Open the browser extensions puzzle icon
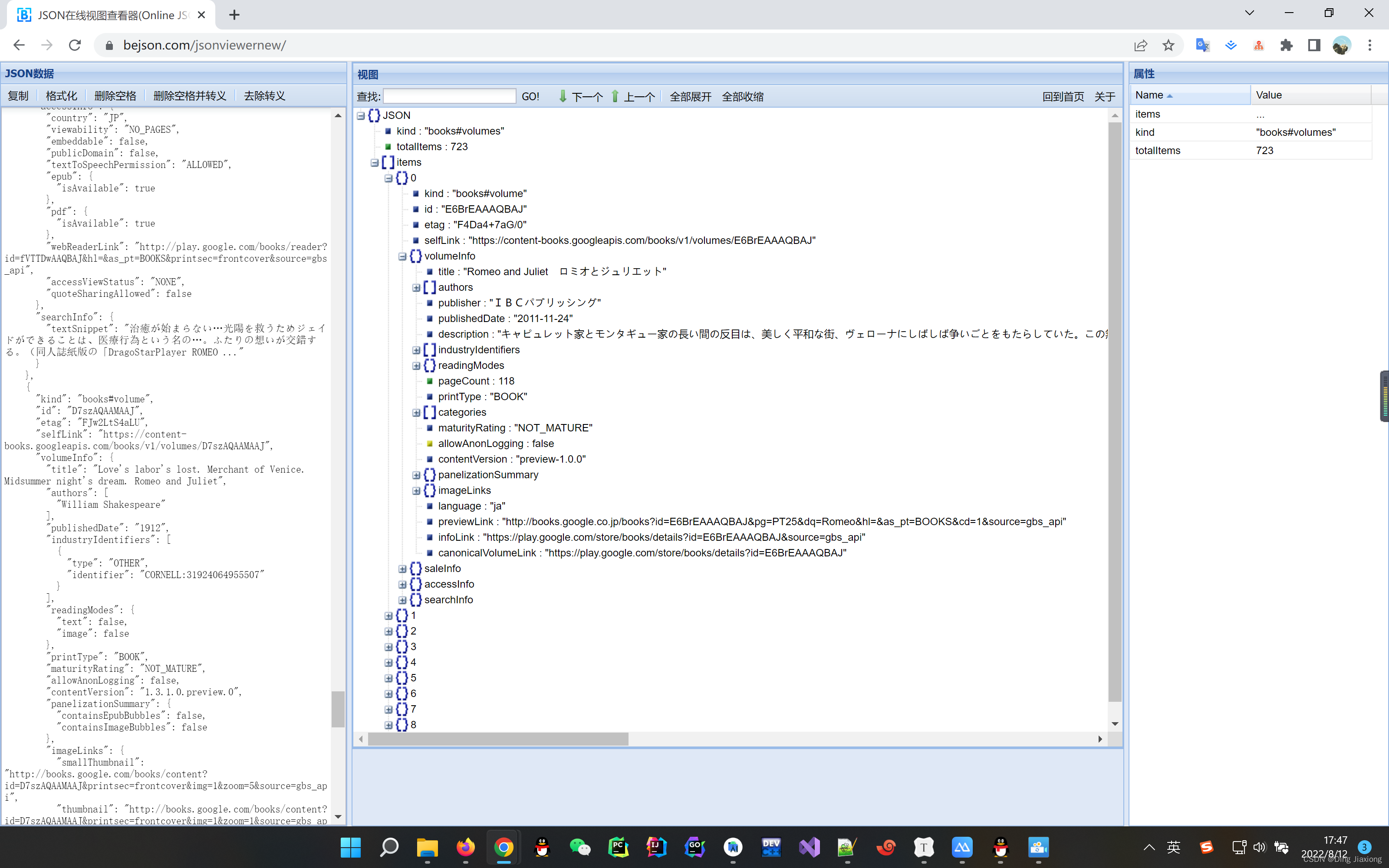The image size is (1389, 868). tap(1286, 45)
